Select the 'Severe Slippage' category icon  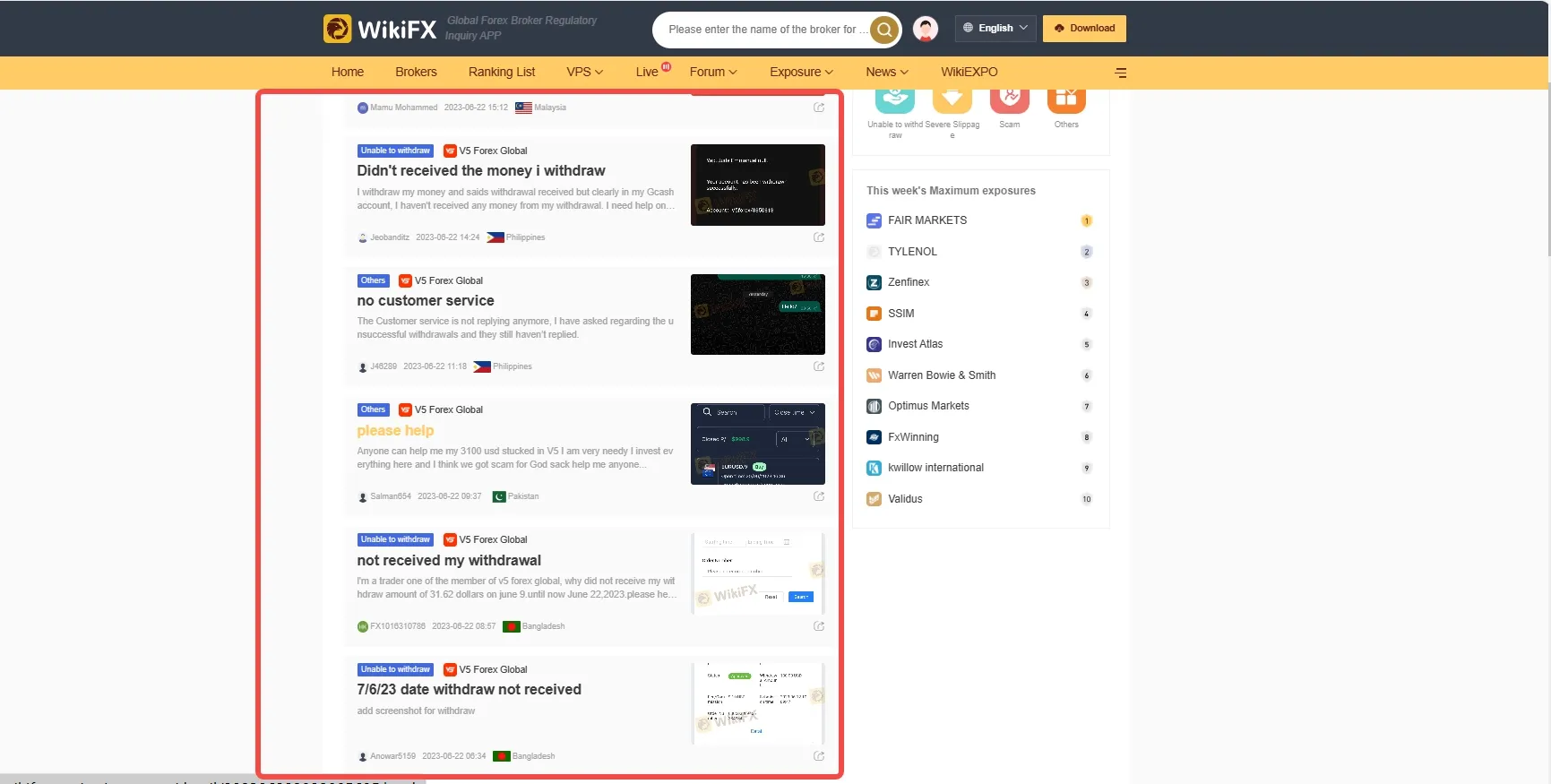[x=952, y=100]
